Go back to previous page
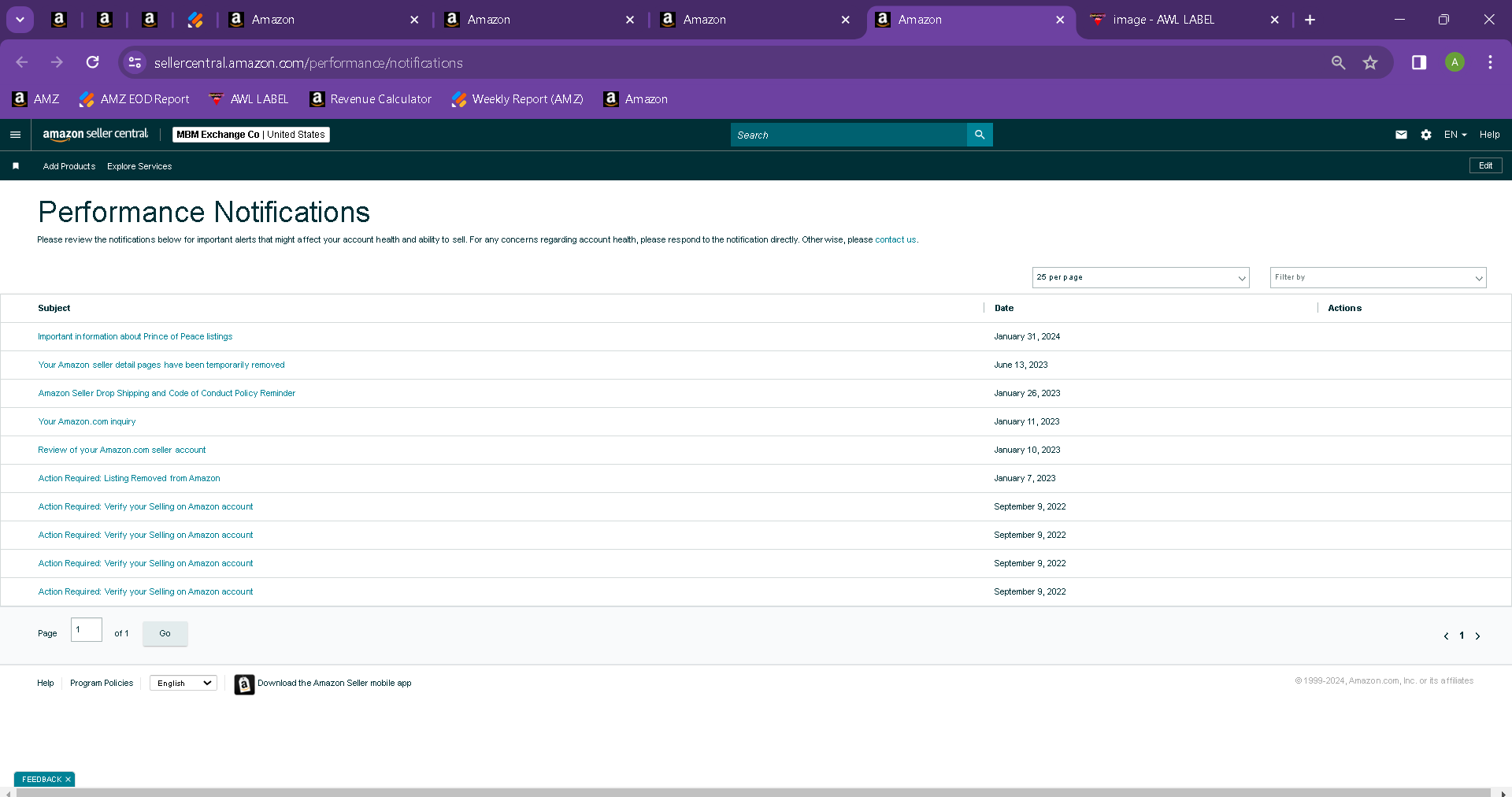Viewport: 1512px width, 797px height. [x=22, y=62]
